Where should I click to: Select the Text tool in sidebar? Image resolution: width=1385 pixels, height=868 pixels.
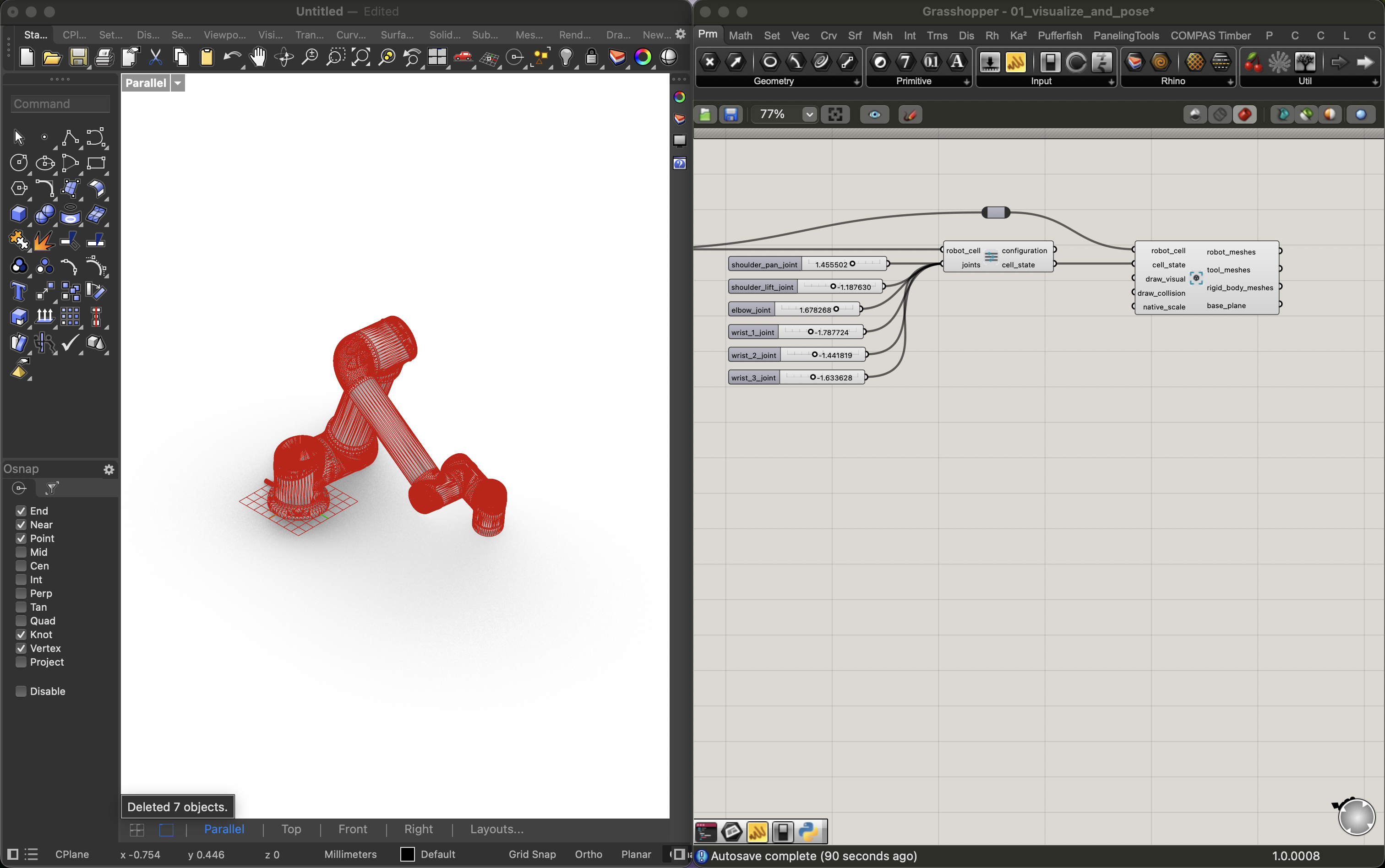pos(19,292)
